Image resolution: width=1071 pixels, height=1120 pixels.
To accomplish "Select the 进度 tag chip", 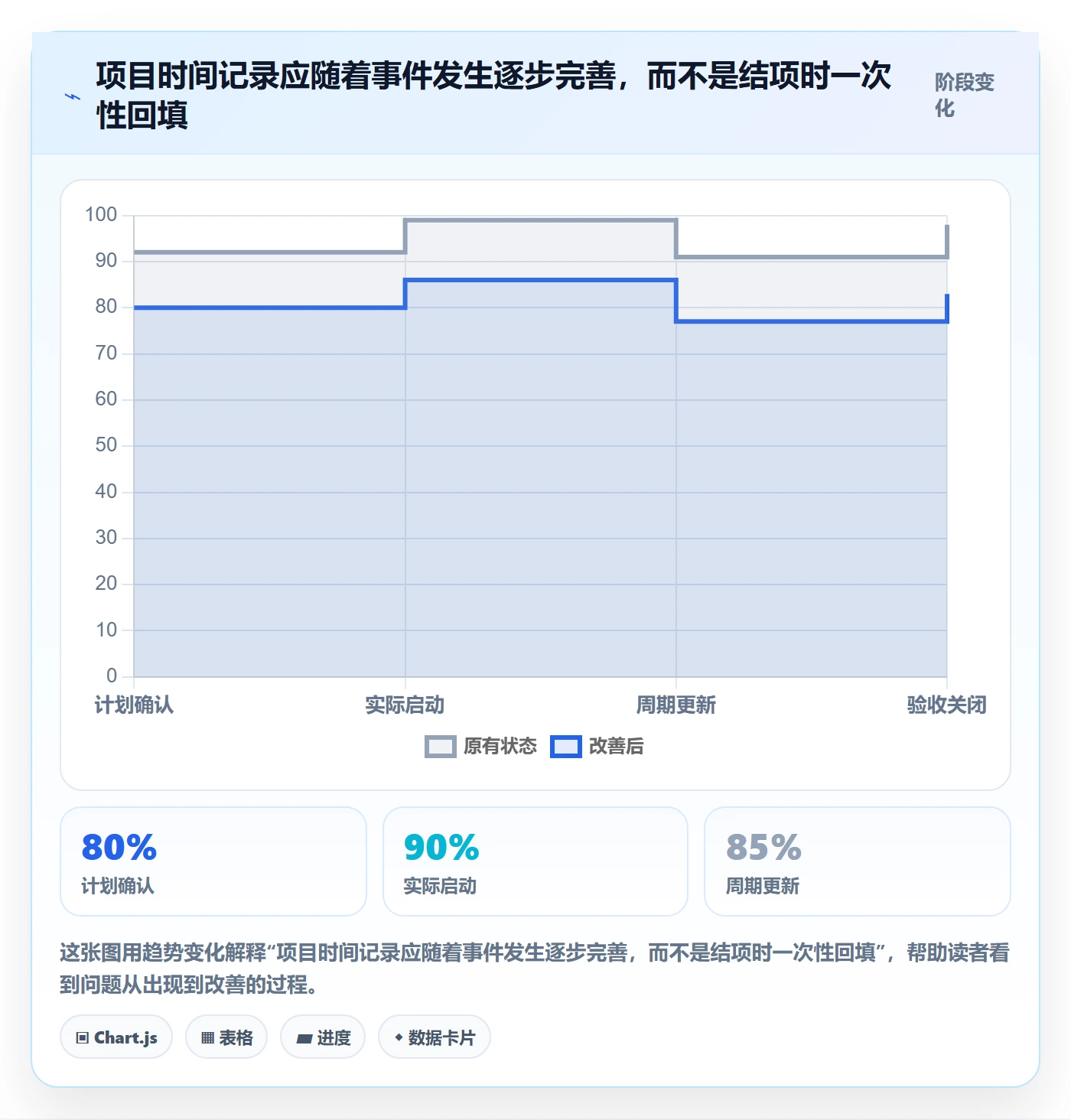I will [x=323, y=1037].
